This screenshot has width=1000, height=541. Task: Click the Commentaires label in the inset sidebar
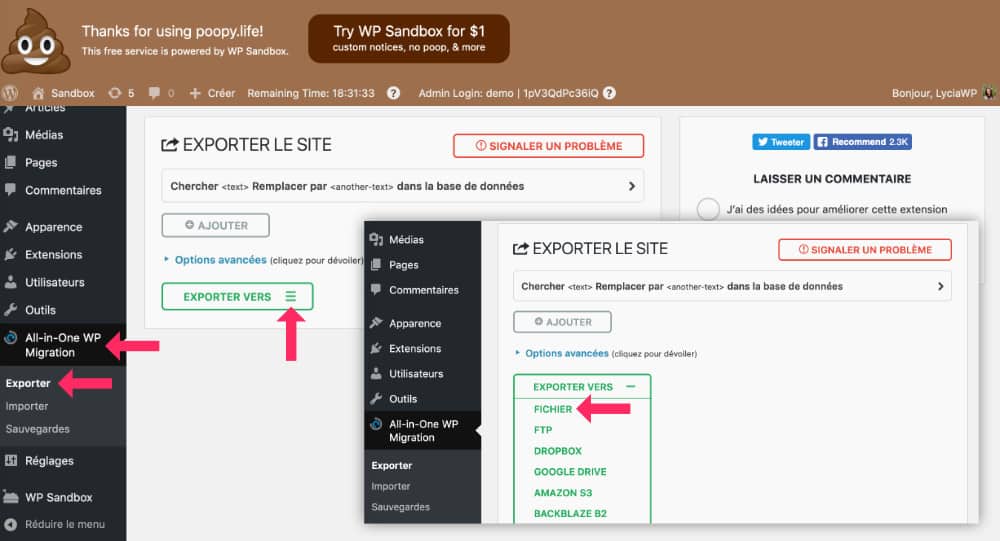(x=423, y=290)
